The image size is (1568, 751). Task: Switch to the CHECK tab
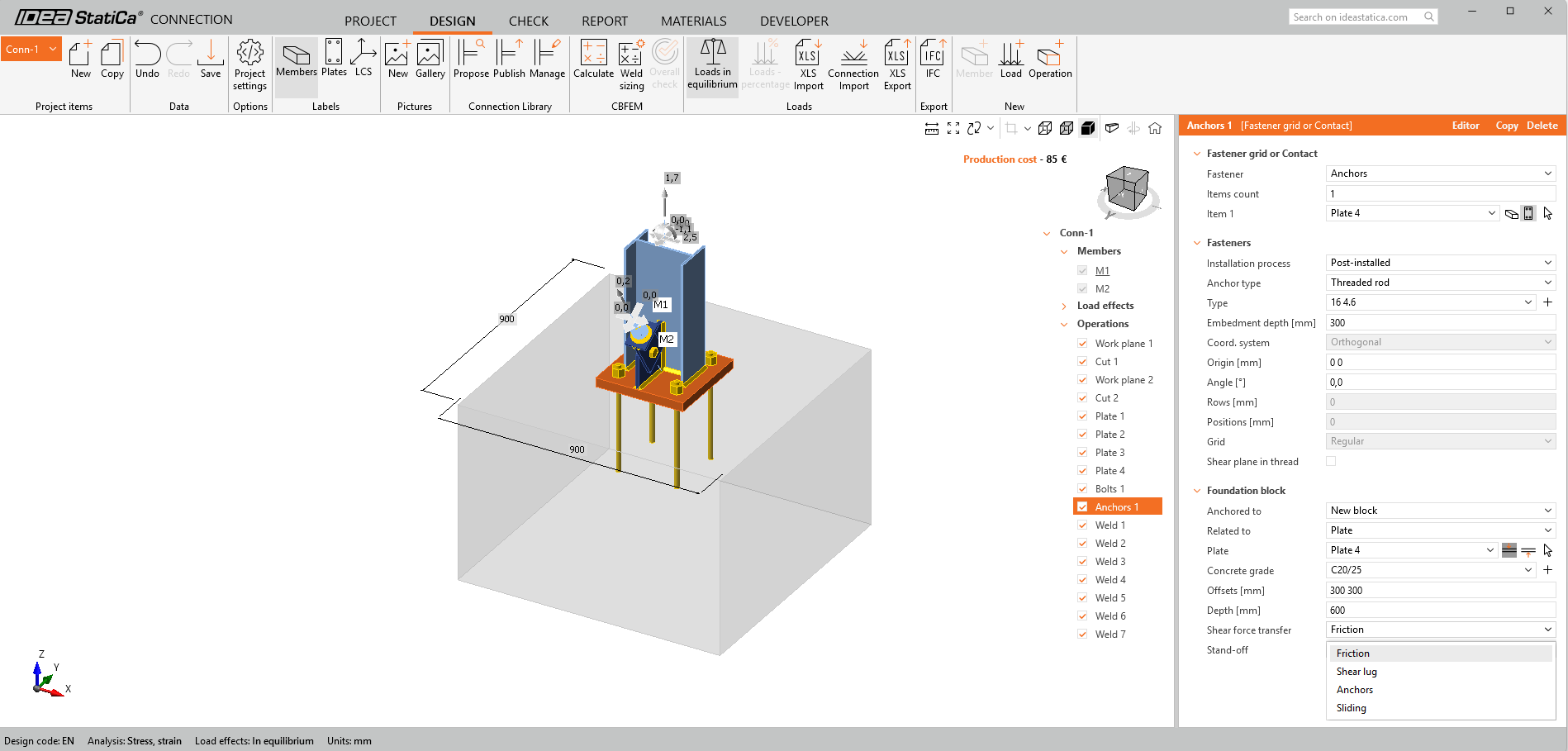click(x=529, y=21)
